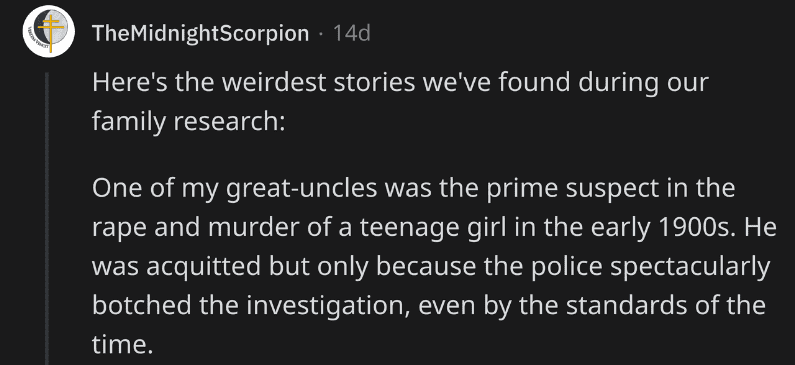Visit TheMidnightScorpion's user profile

[x=200, y=33]
